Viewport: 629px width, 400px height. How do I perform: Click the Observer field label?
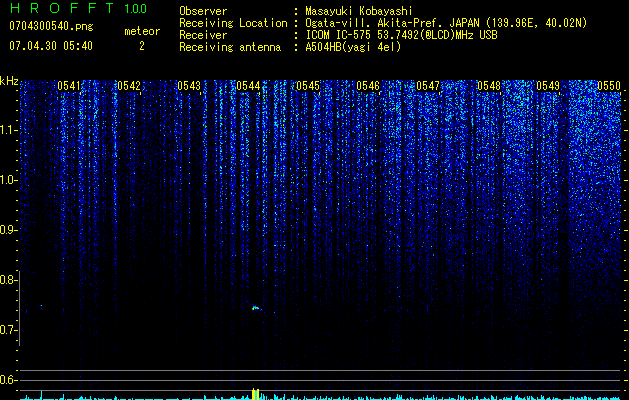[203, 11]
